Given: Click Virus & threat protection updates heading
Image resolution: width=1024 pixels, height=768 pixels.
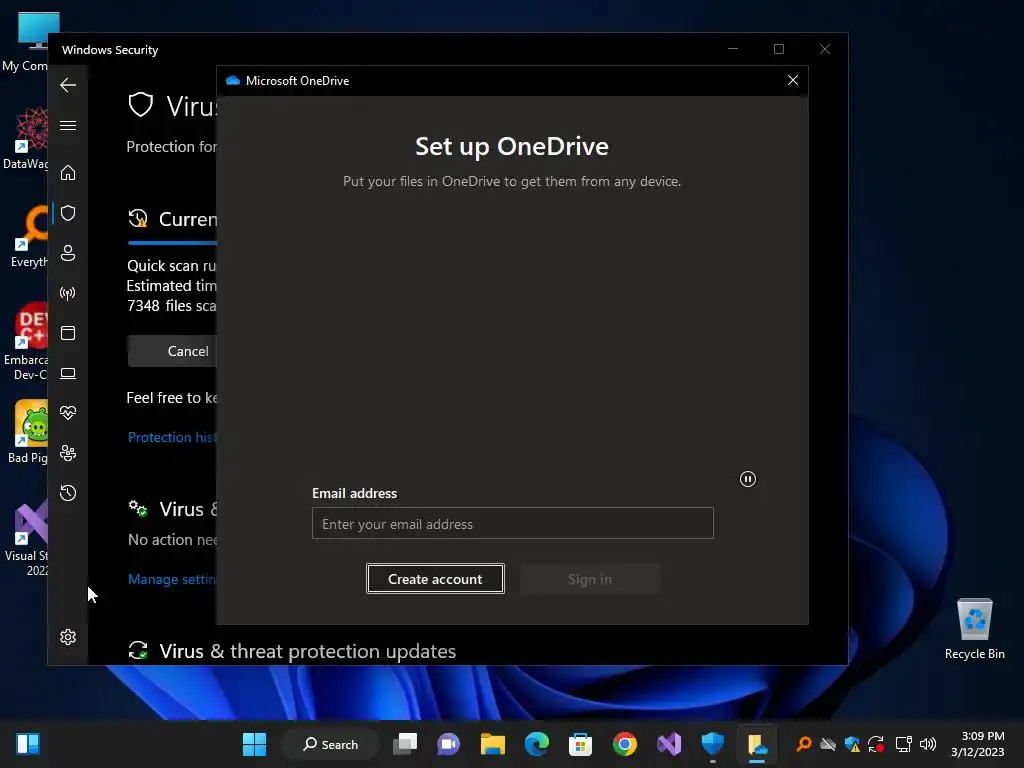Looking at the screenshot, I should (x=308, y=651).
